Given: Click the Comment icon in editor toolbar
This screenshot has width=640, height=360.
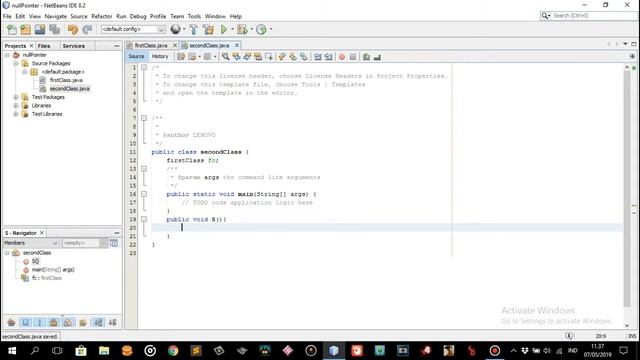Looking at the screenshot, I should click(366, 57).
